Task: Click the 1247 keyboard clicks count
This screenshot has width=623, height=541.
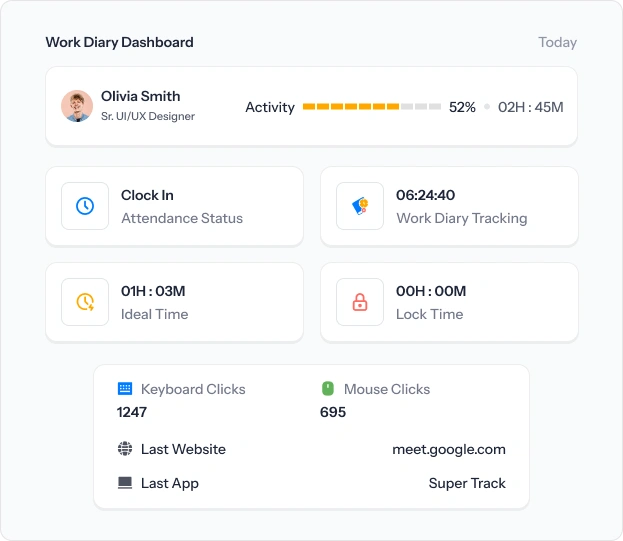Action: [x=132, y=412]
